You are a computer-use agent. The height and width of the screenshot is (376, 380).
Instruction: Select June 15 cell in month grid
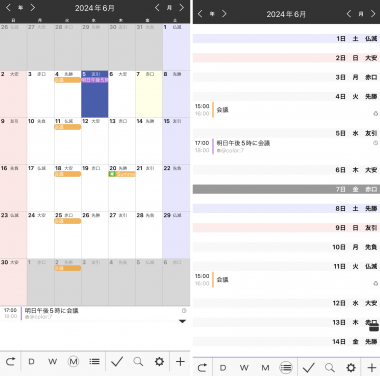point(176,141)
